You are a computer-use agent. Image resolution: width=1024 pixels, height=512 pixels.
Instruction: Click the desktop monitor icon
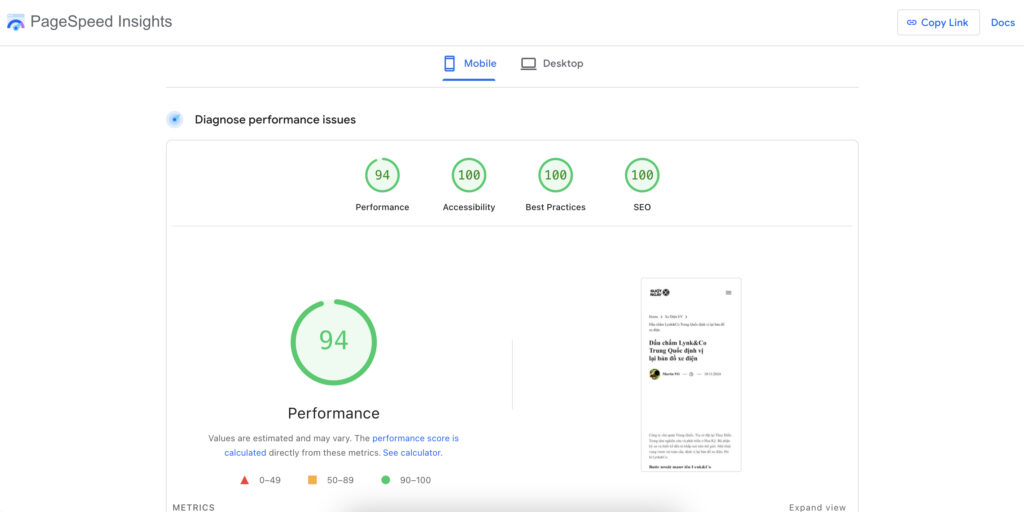click(528, 64)
